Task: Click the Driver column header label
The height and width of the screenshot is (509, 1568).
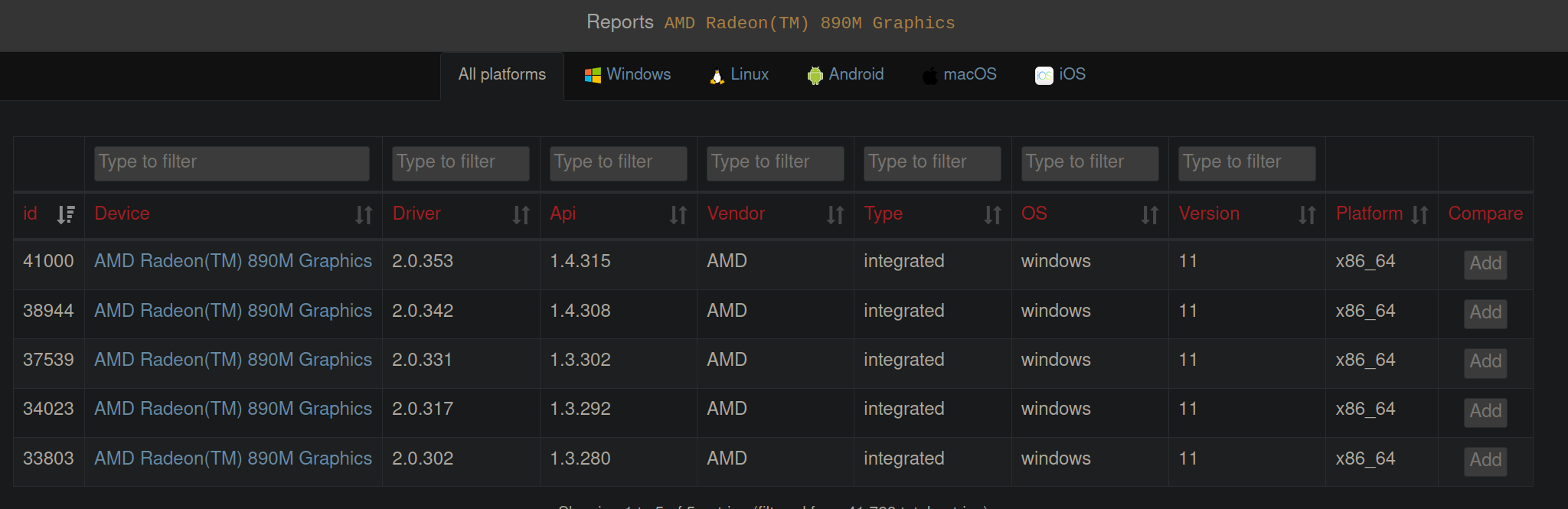Action: (416, 214)
